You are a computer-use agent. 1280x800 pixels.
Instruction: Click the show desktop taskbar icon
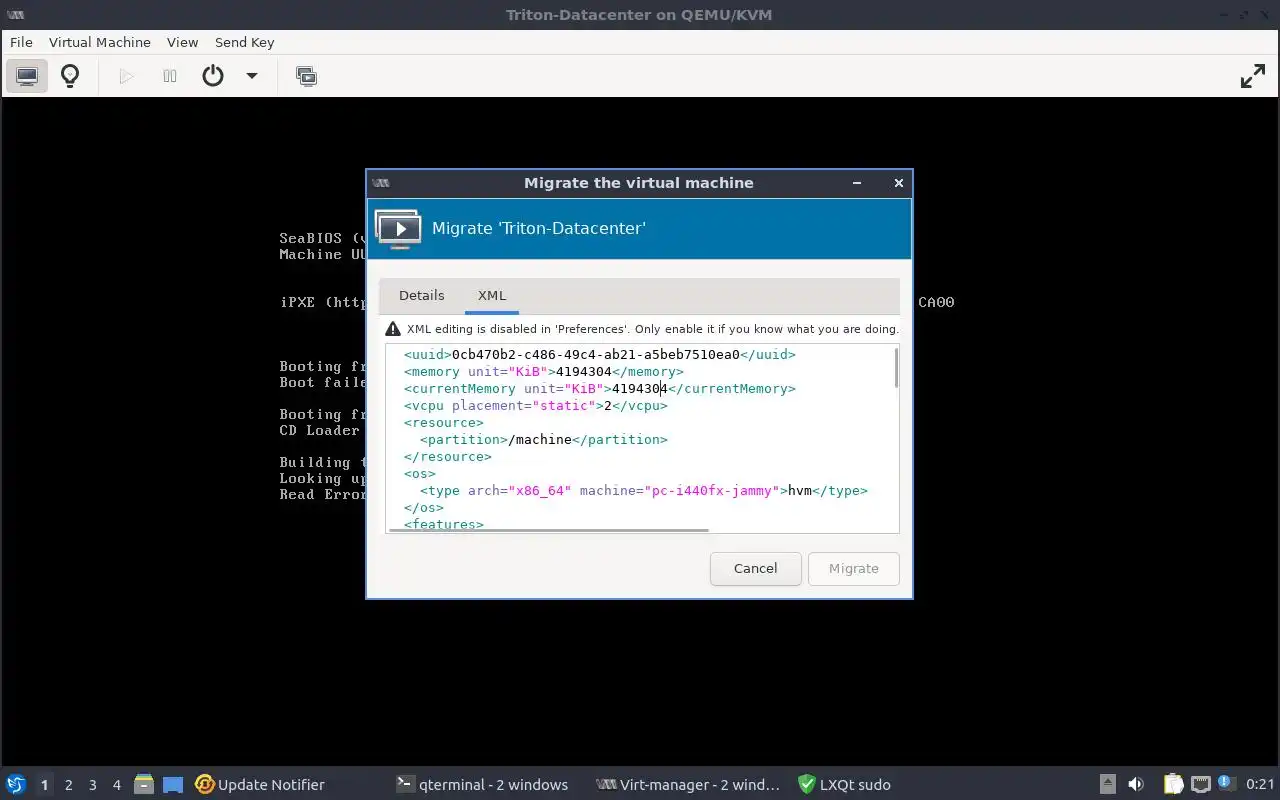click(173, 784)
